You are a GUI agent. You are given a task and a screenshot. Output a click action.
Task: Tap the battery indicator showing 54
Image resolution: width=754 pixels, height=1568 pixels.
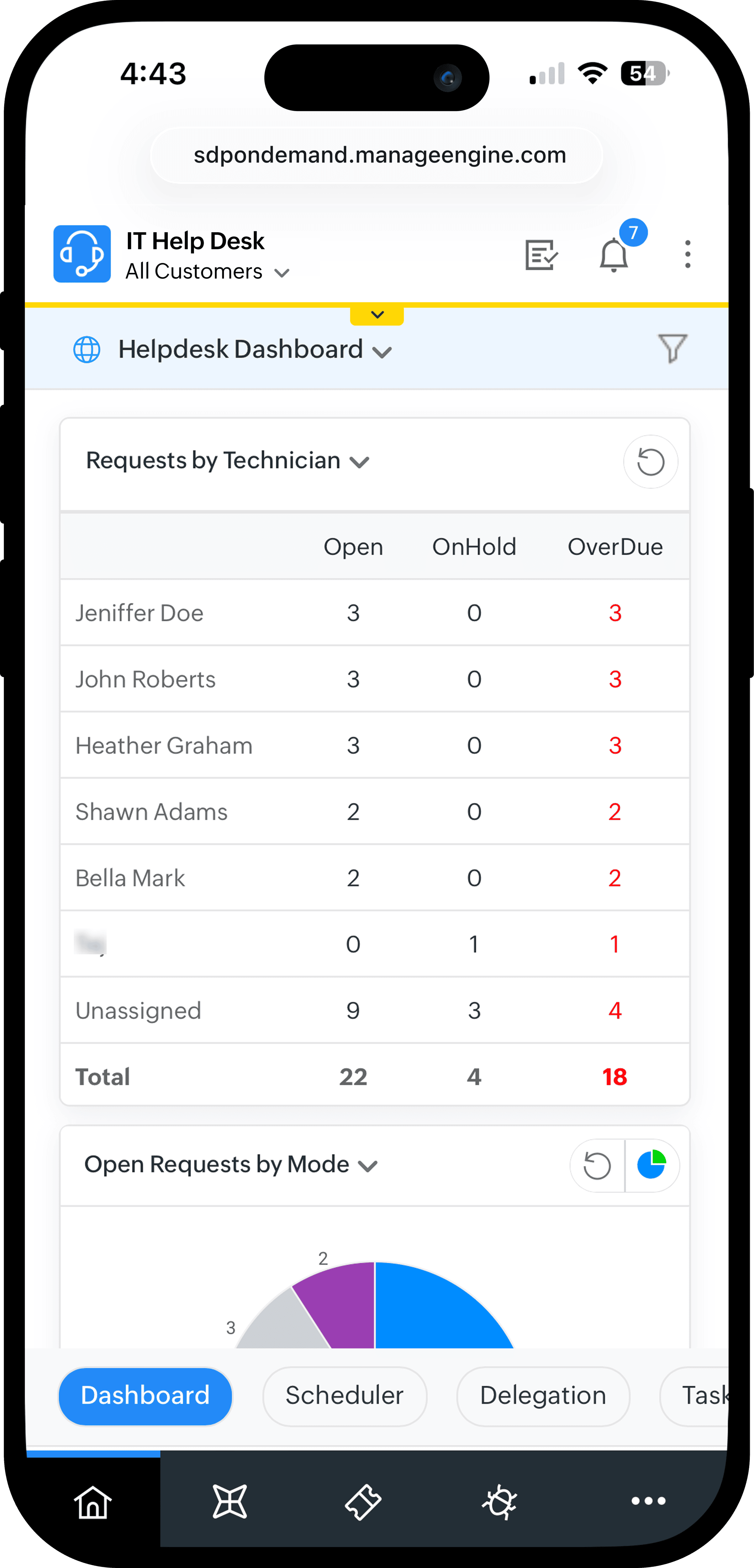(x=645, y=74)
